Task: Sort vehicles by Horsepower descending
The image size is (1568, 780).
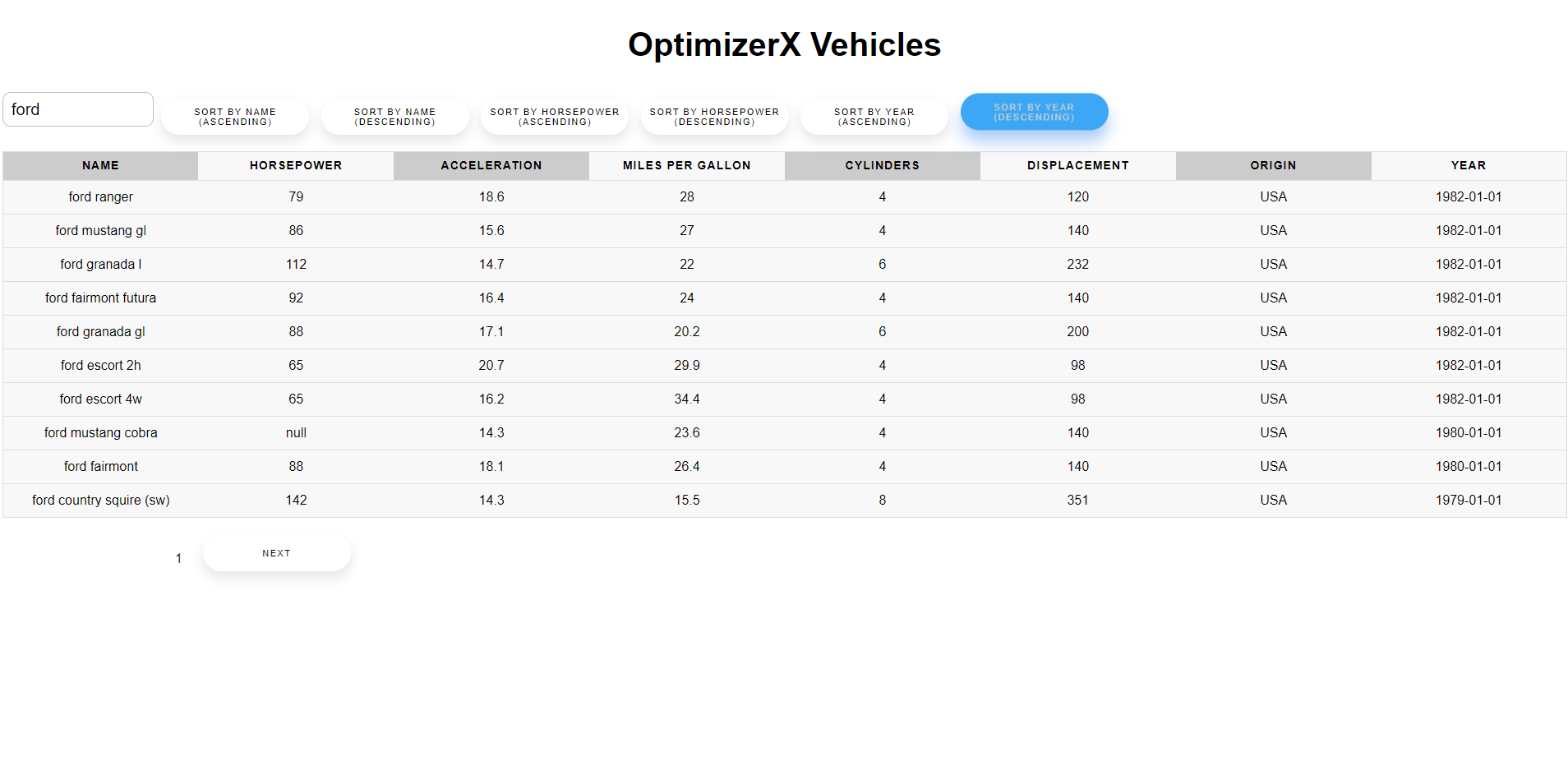Action: (714, 117)
